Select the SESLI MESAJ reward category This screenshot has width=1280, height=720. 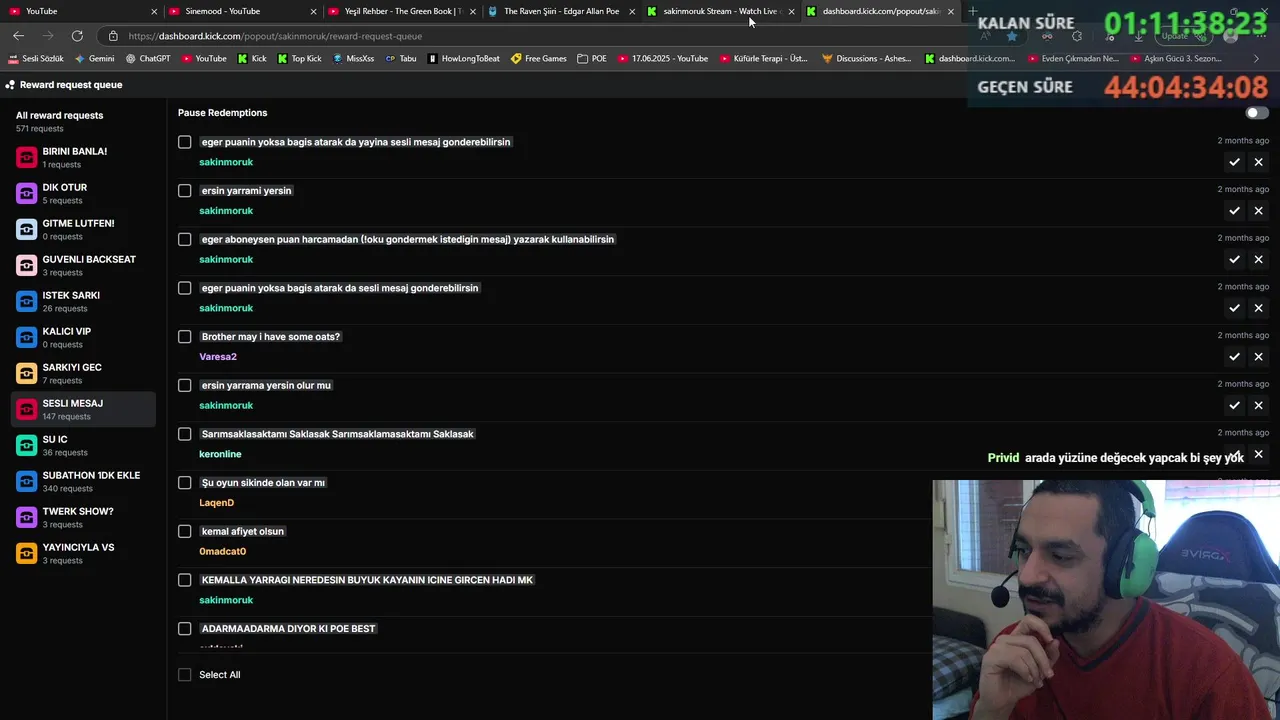[83, 409]
